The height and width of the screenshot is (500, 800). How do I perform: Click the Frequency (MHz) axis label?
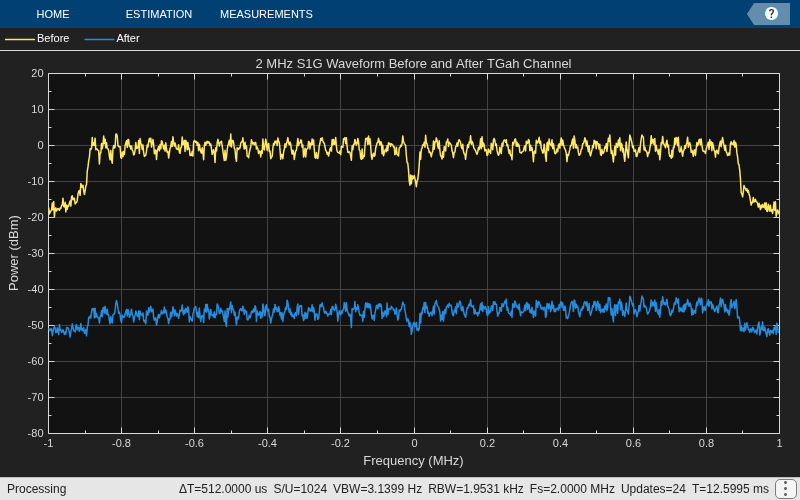[x=413, y=461]
